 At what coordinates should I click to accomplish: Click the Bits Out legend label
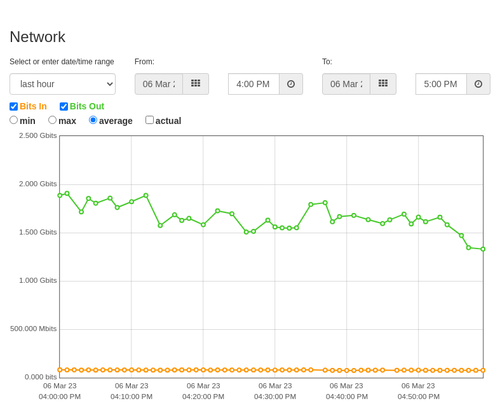point(87,106)
